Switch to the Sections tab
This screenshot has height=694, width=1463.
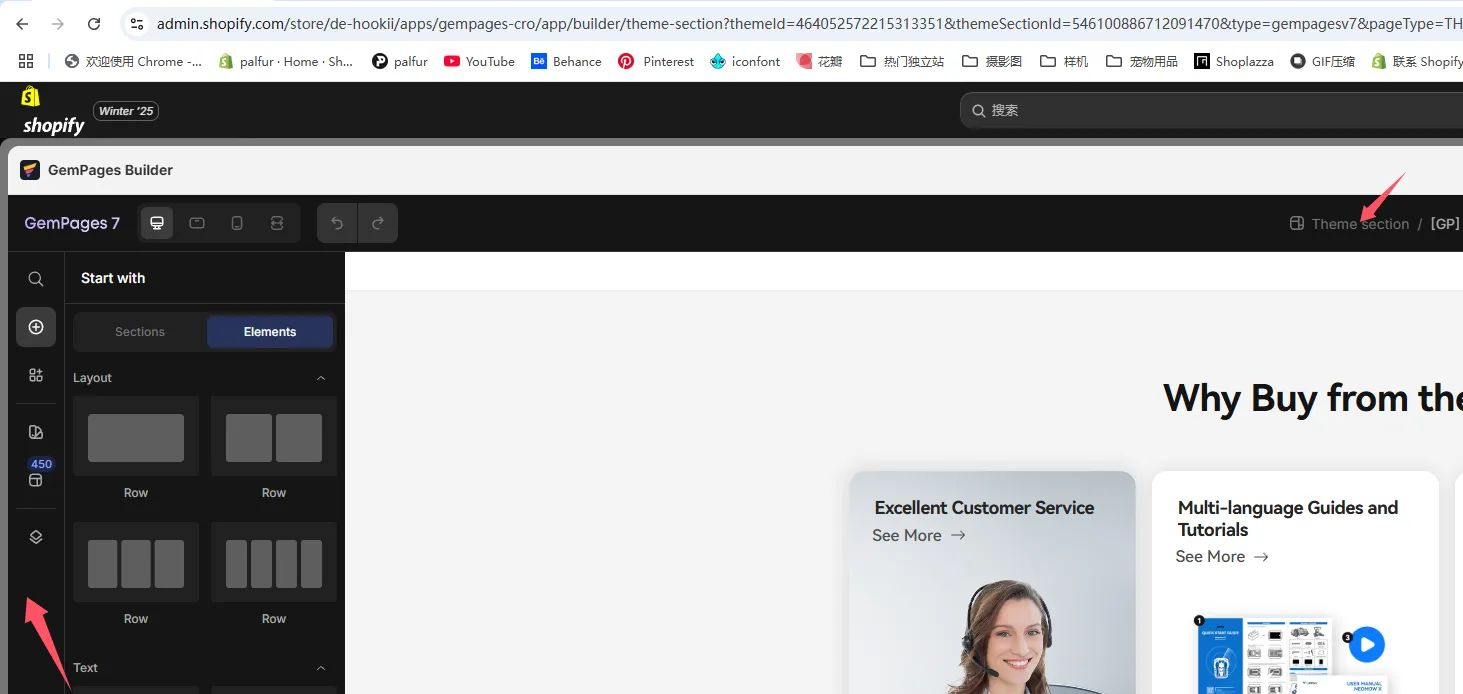(140, 332)
